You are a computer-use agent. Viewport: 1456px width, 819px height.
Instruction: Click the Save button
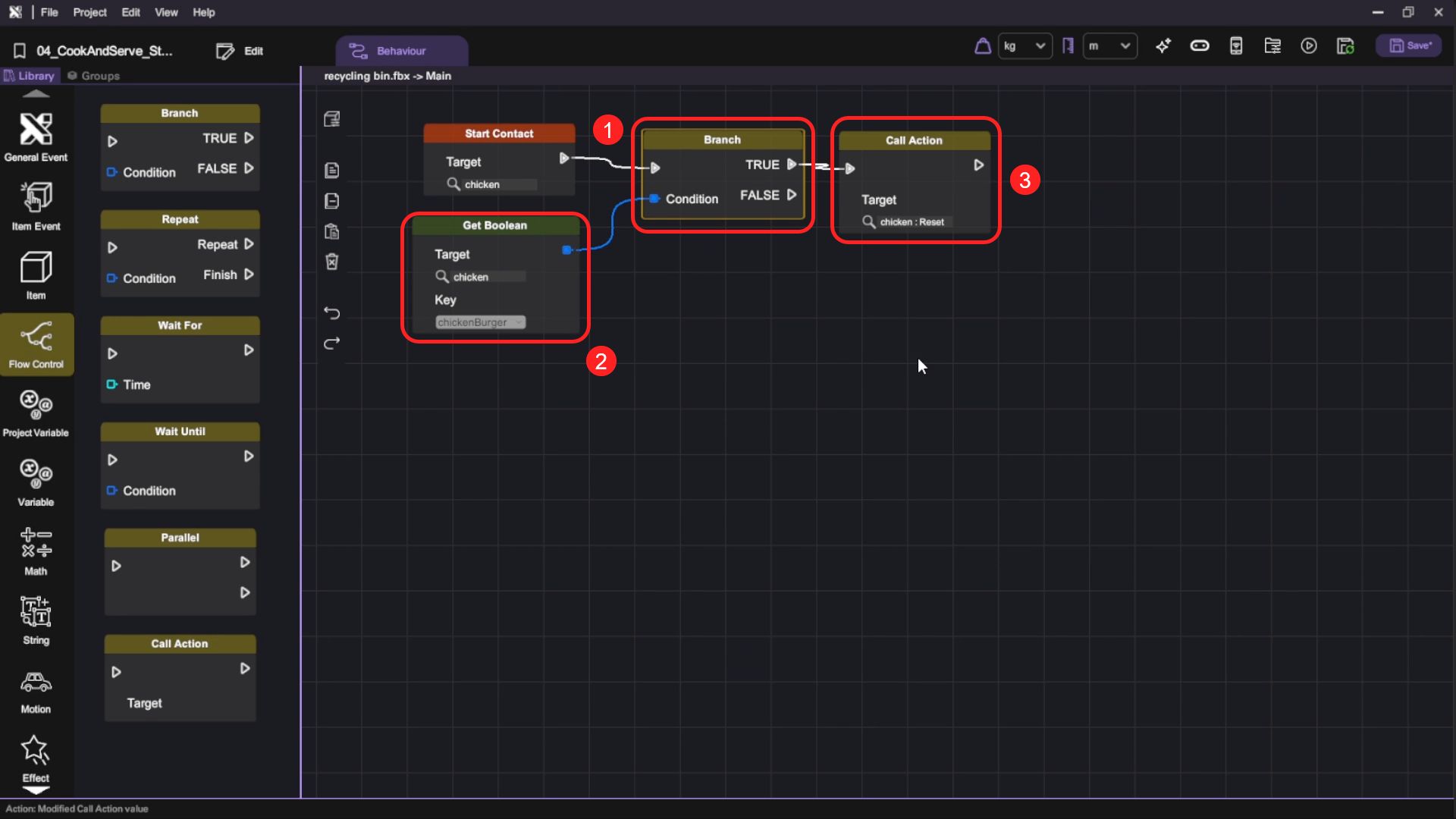point(1409,46)
